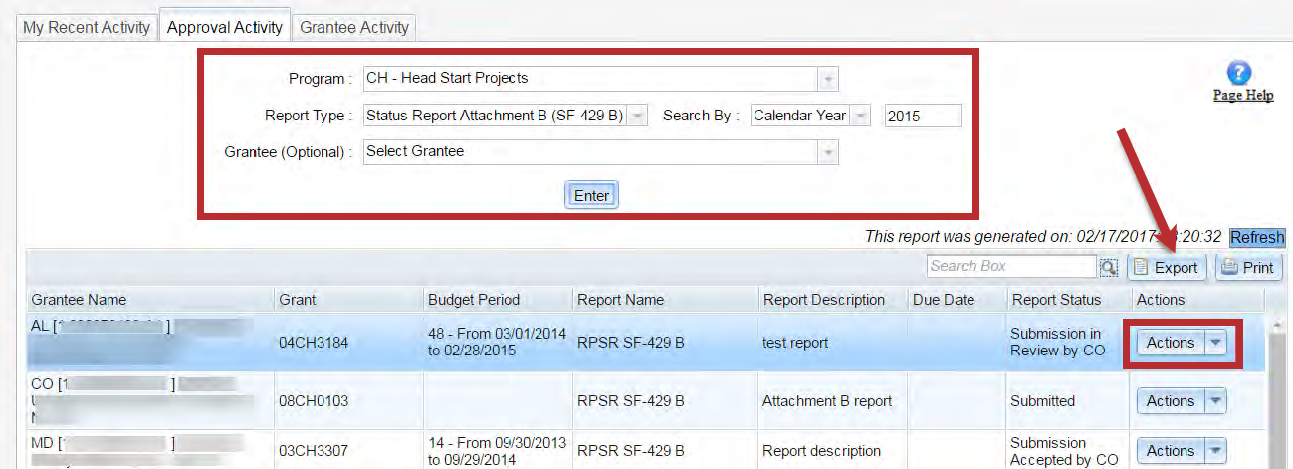
Task: Click the blue Page Help question mark icon
Action: (1239, 72)
